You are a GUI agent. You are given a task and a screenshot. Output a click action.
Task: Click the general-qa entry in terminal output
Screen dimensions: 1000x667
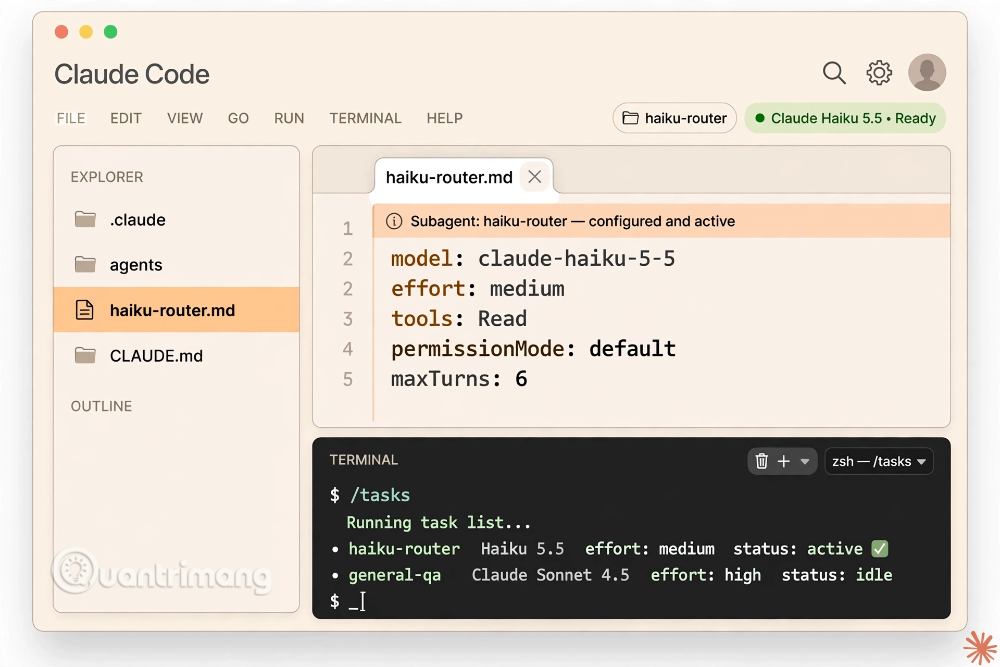(x=612, y=575)
